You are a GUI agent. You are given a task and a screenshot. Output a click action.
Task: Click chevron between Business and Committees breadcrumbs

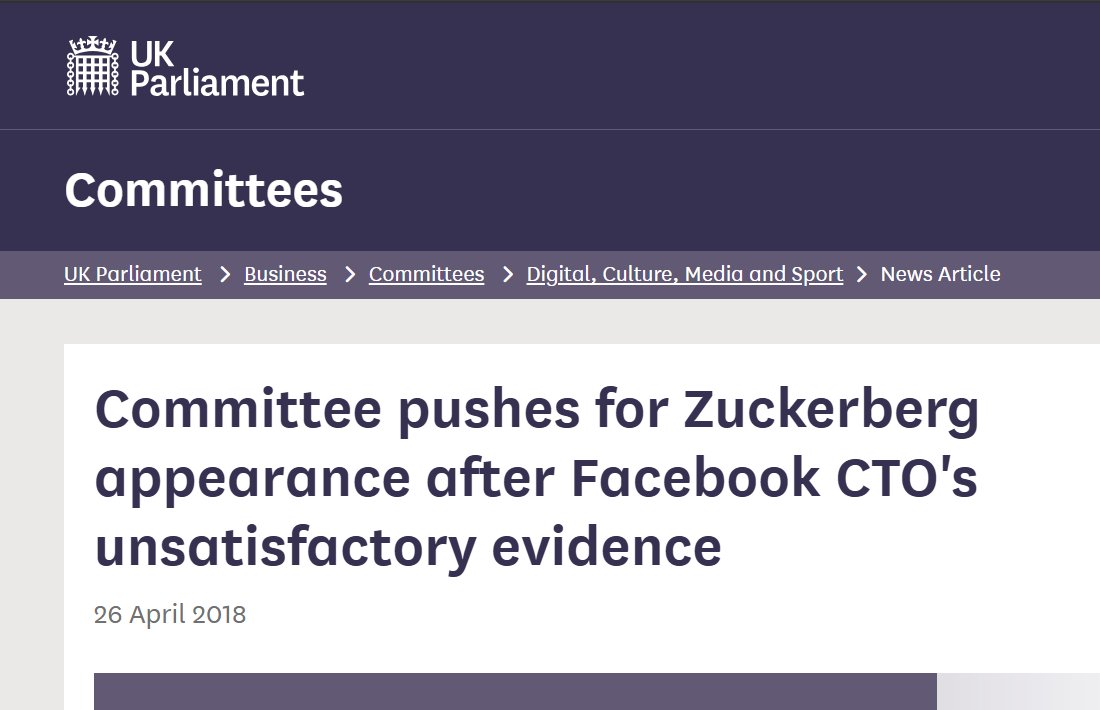pyautogui.click(x=349, y=274)
